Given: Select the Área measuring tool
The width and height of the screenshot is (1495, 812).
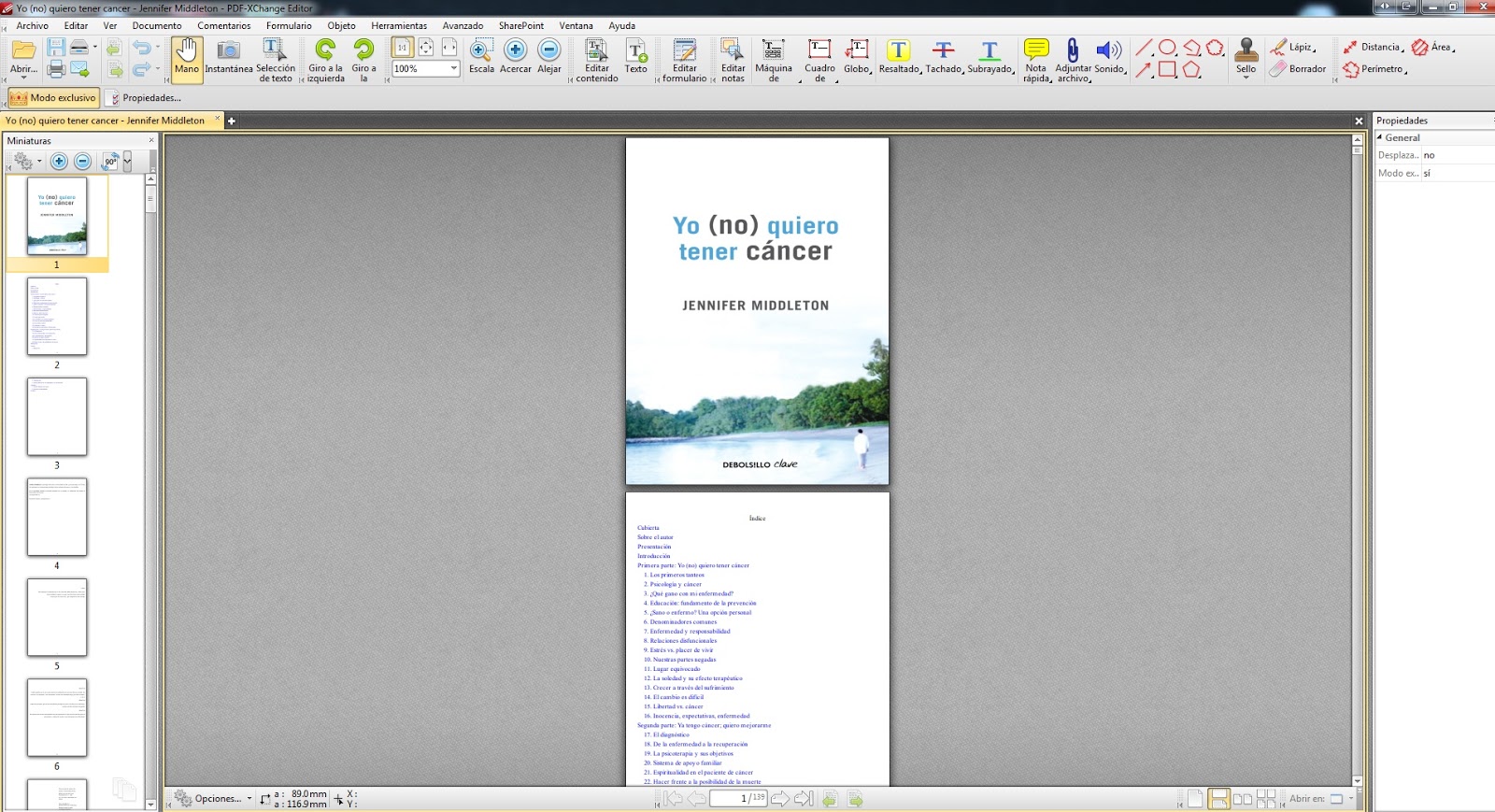Looking at the screenshot, I should [1432, 47].
